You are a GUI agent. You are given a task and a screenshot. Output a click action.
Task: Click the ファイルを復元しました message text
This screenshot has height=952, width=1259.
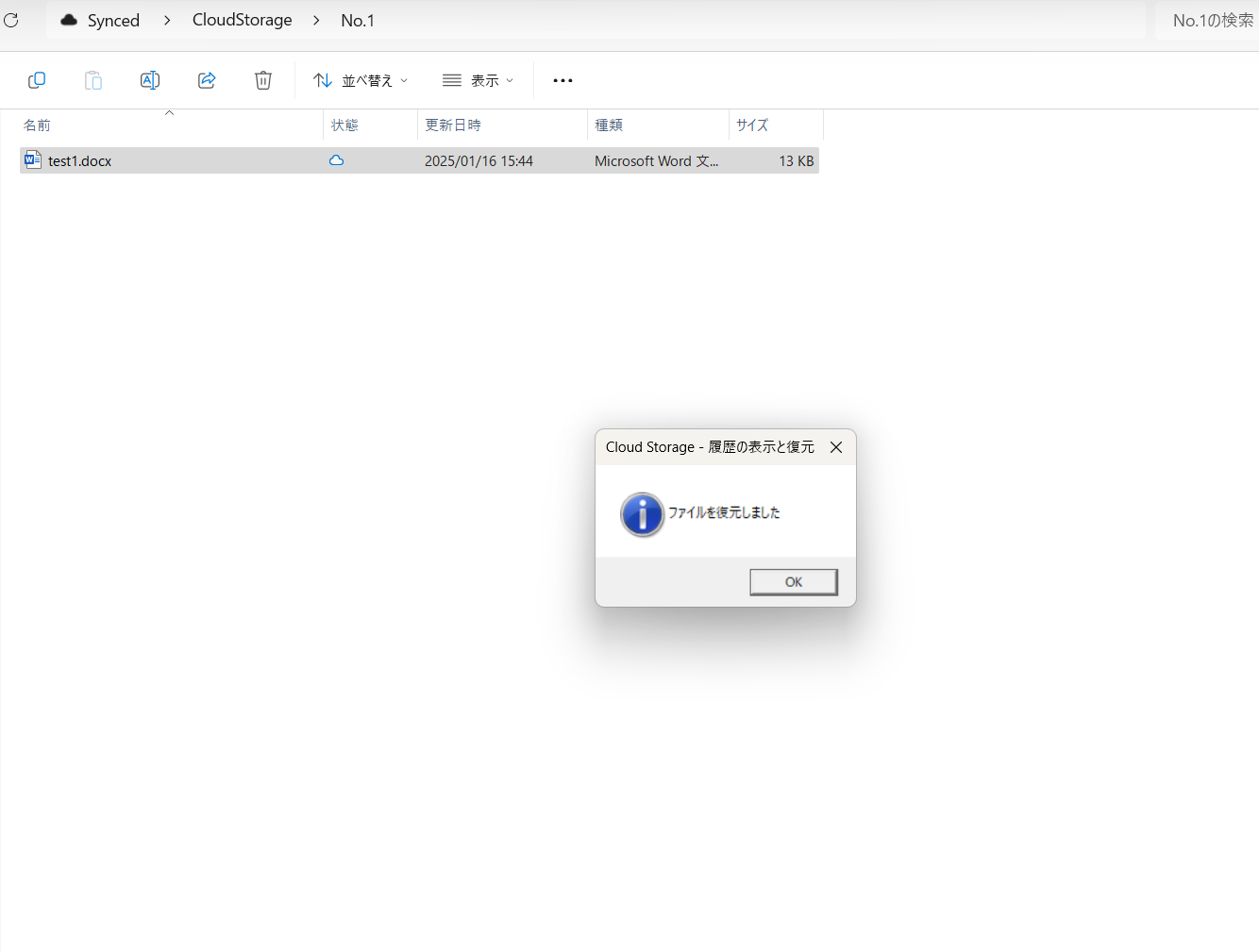724,512
